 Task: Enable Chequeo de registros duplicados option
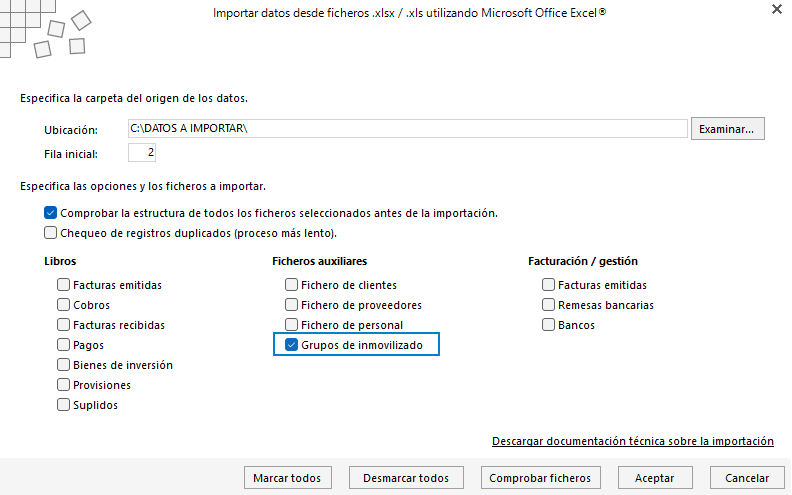click(x=51, y=233)
